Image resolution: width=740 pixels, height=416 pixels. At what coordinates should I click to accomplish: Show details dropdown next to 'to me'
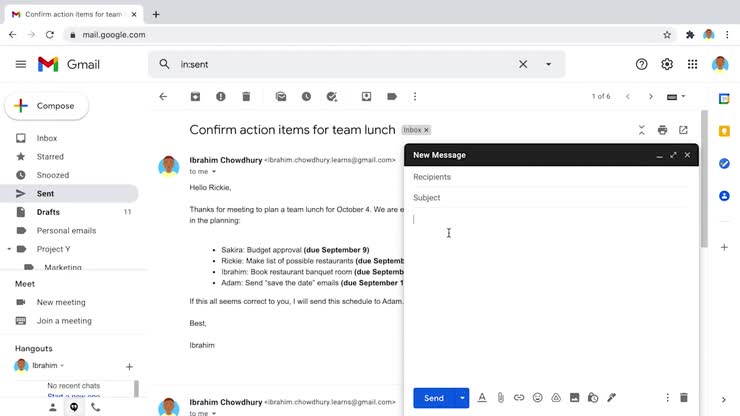click(214, 171)
